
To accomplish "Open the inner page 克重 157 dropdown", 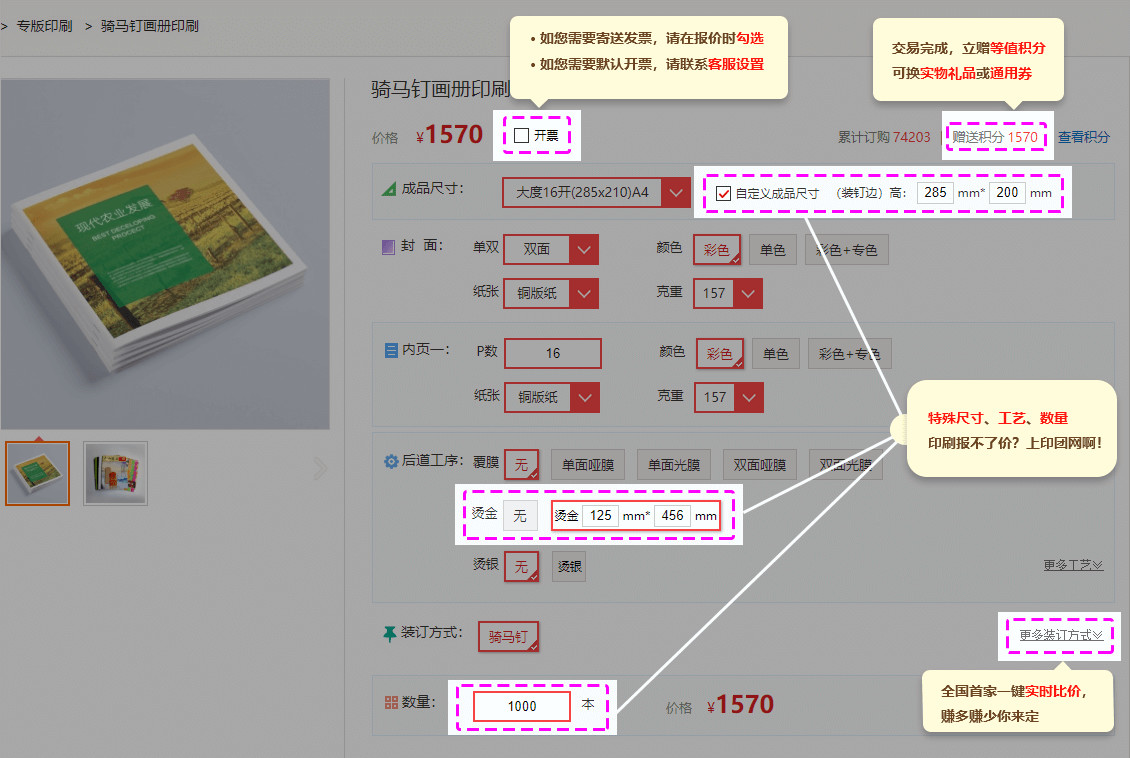I will [728, 397].
